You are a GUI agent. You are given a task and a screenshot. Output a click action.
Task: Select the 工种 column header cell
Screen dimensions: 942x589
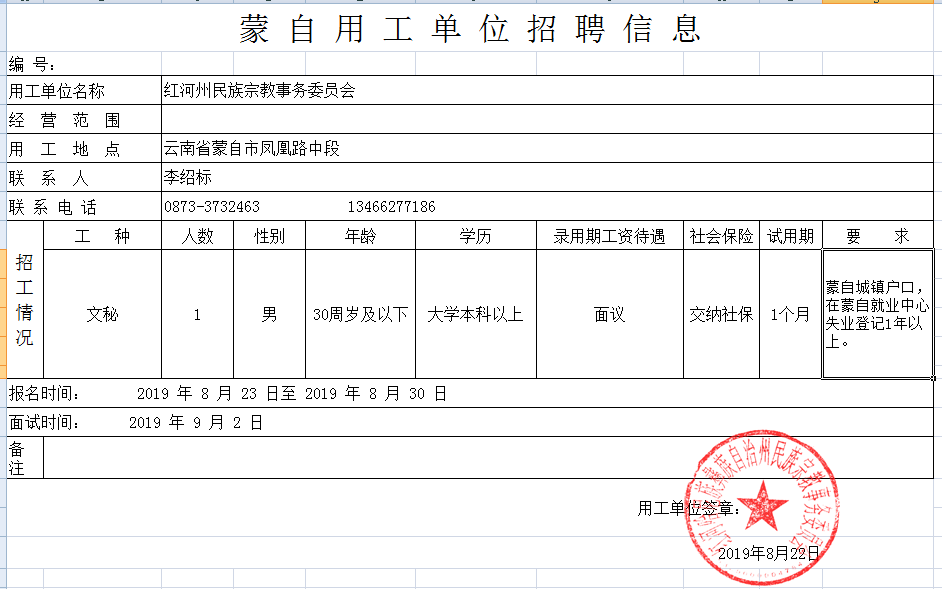[103, 236]
